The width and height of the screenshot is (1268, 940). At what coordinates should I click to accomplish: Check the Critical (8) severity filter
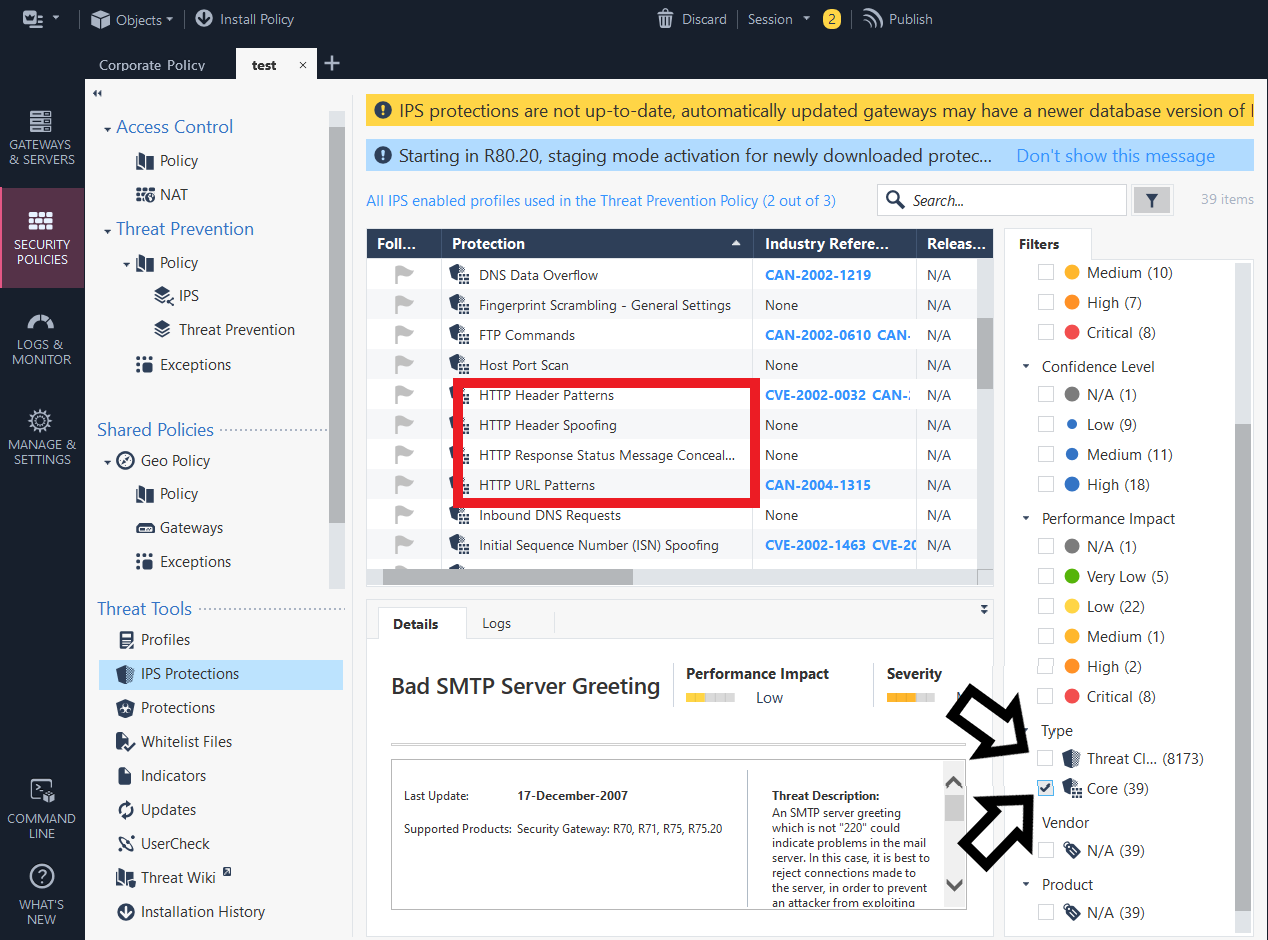[1046, 332]
